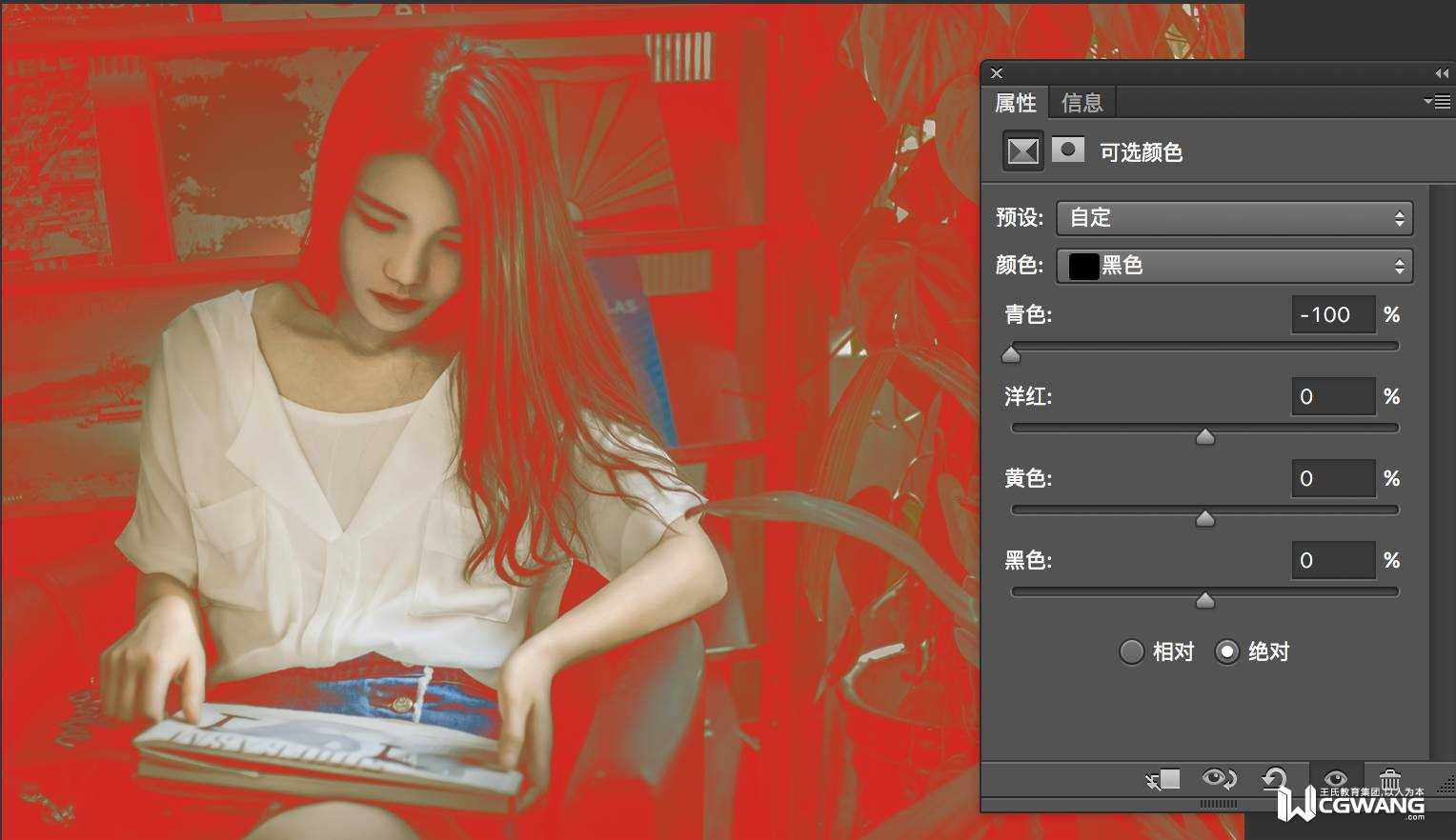This screenshot has height=840, width=1456.
Task: Click the 黄色: label
Action: point(1028,478)
